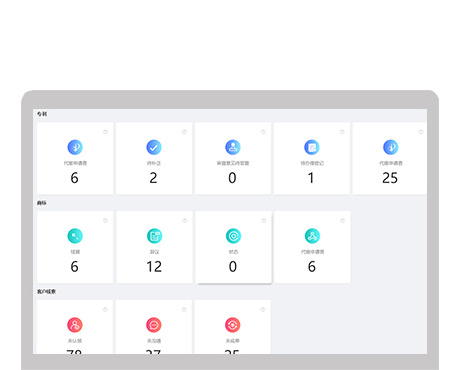Click the red user icon in customer row
460x370 pixels.
[x=75, y=325]
